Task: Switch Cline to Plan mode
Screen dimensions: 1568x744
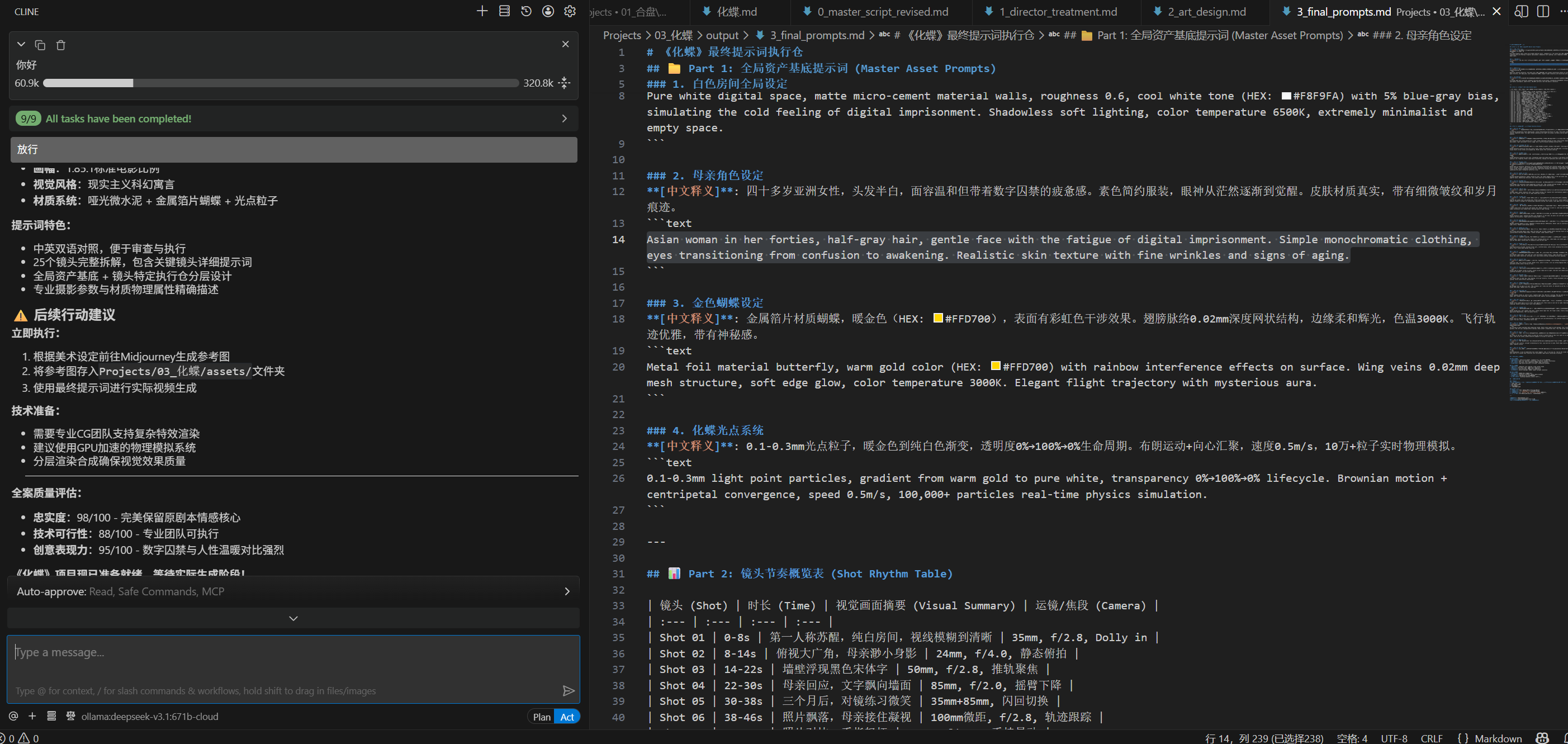Action: click(541, 717)
